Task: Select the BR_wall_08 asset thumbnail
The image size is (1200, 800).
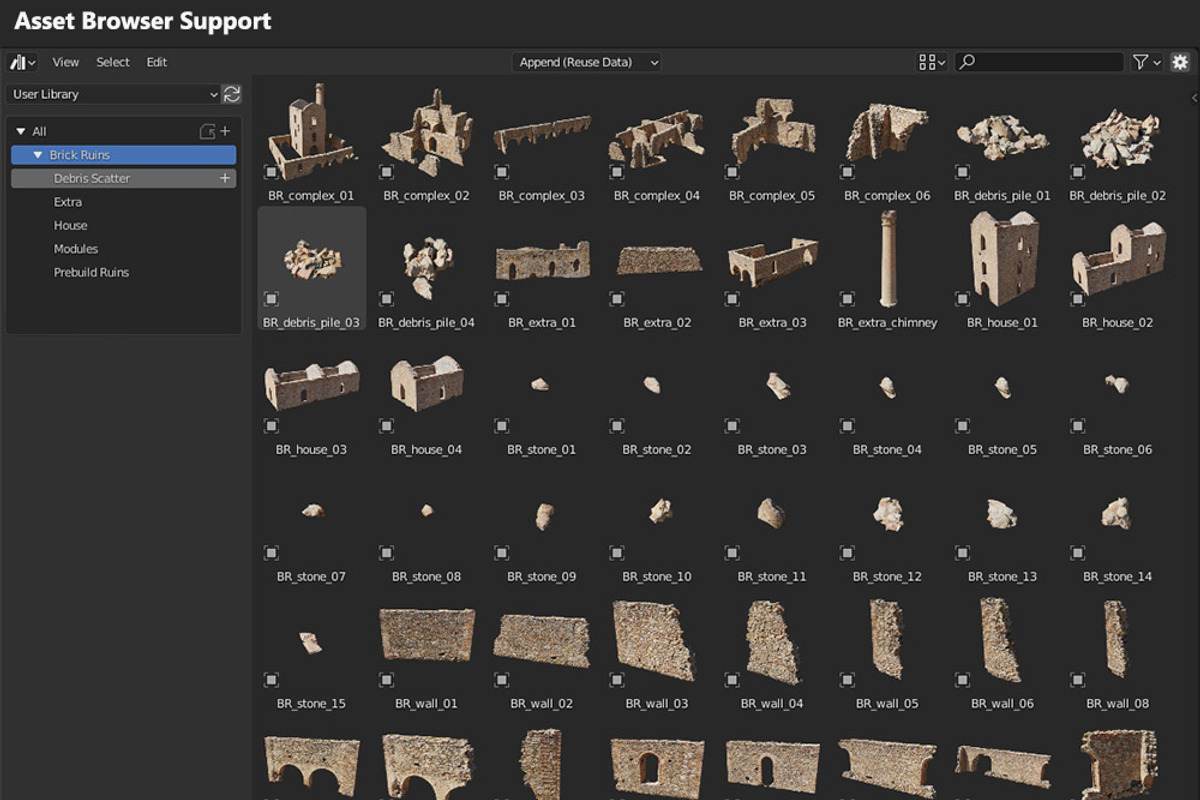Action: [1118, 640]
